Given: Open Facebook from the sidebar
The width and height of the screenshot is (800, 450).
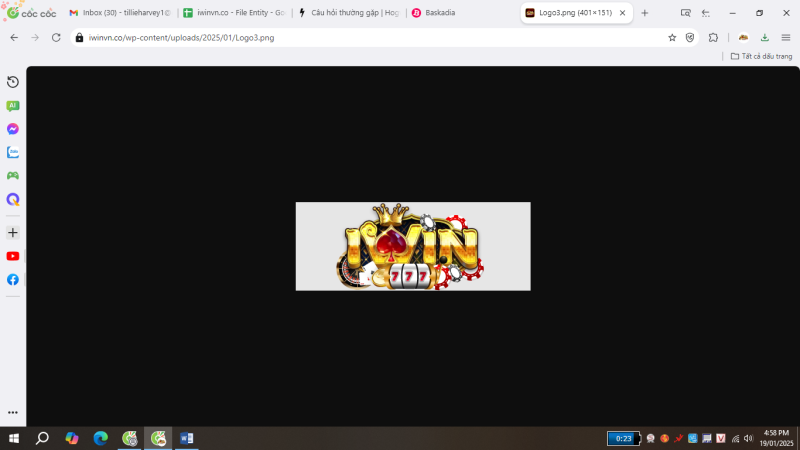Looking at the screenshot, I should pyautogui.click(x=13, y=279).
